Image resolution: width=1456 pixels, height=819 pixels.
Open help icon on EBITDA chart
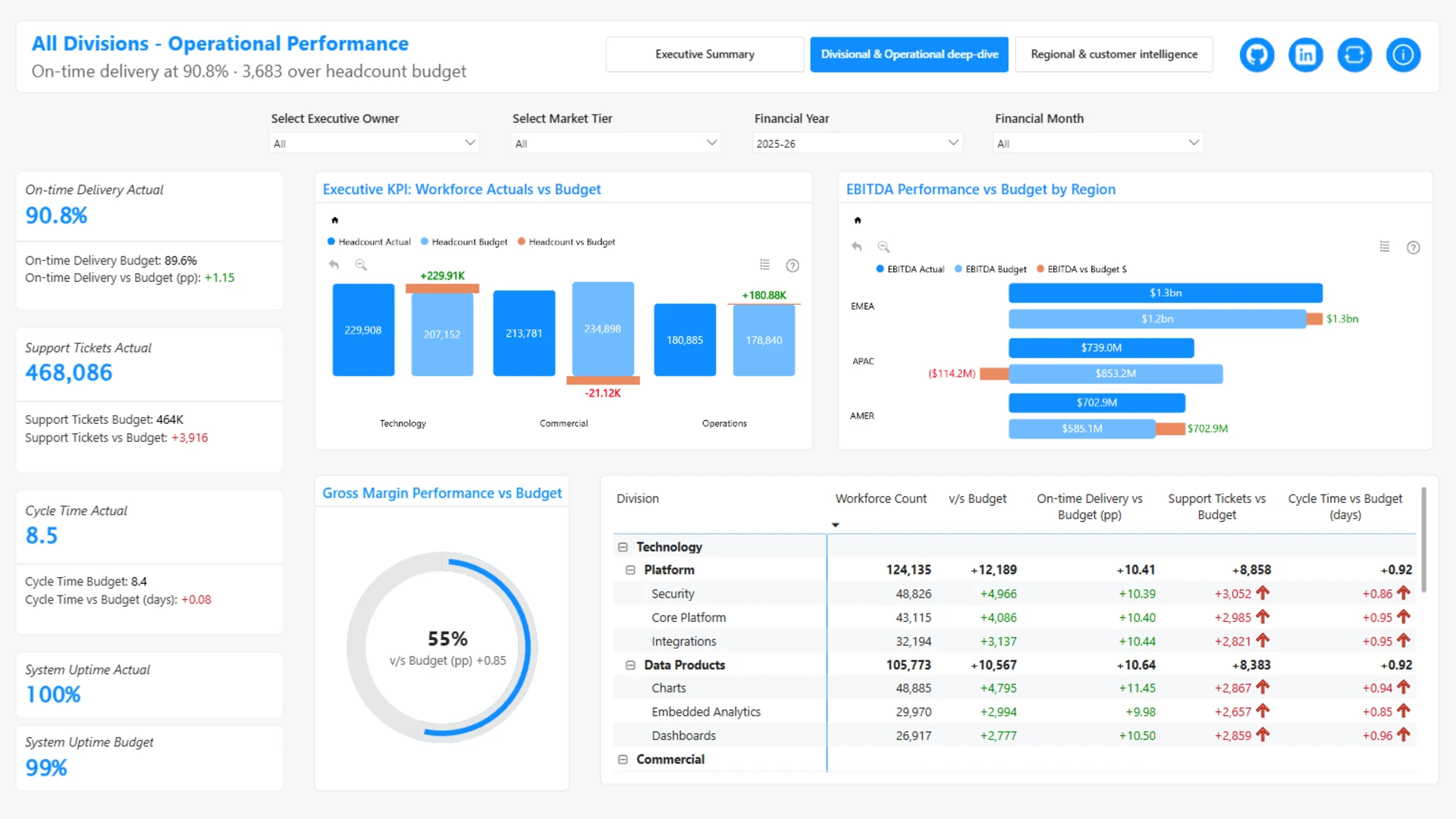click(1413, 247)
